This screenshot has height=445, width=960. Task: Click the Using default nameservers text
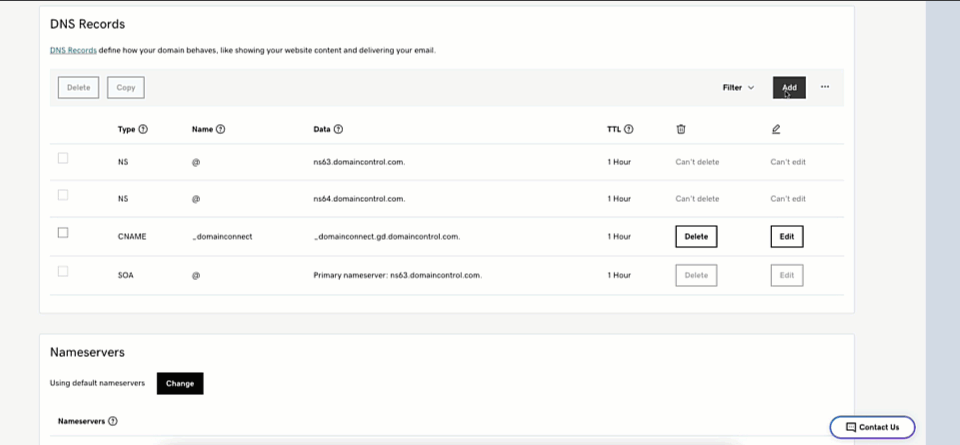tap(97, 383)
